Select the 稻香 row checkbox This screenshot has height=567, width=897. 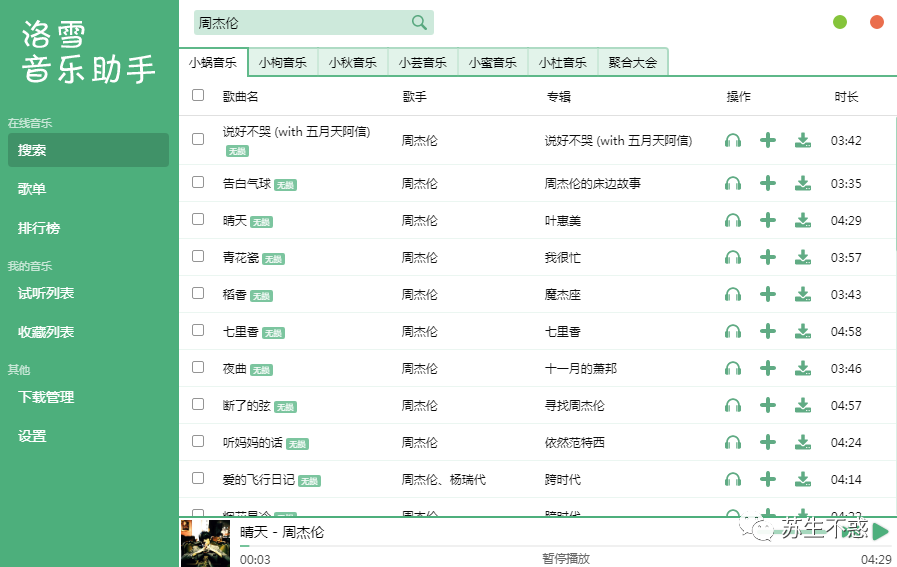[198, 293]
